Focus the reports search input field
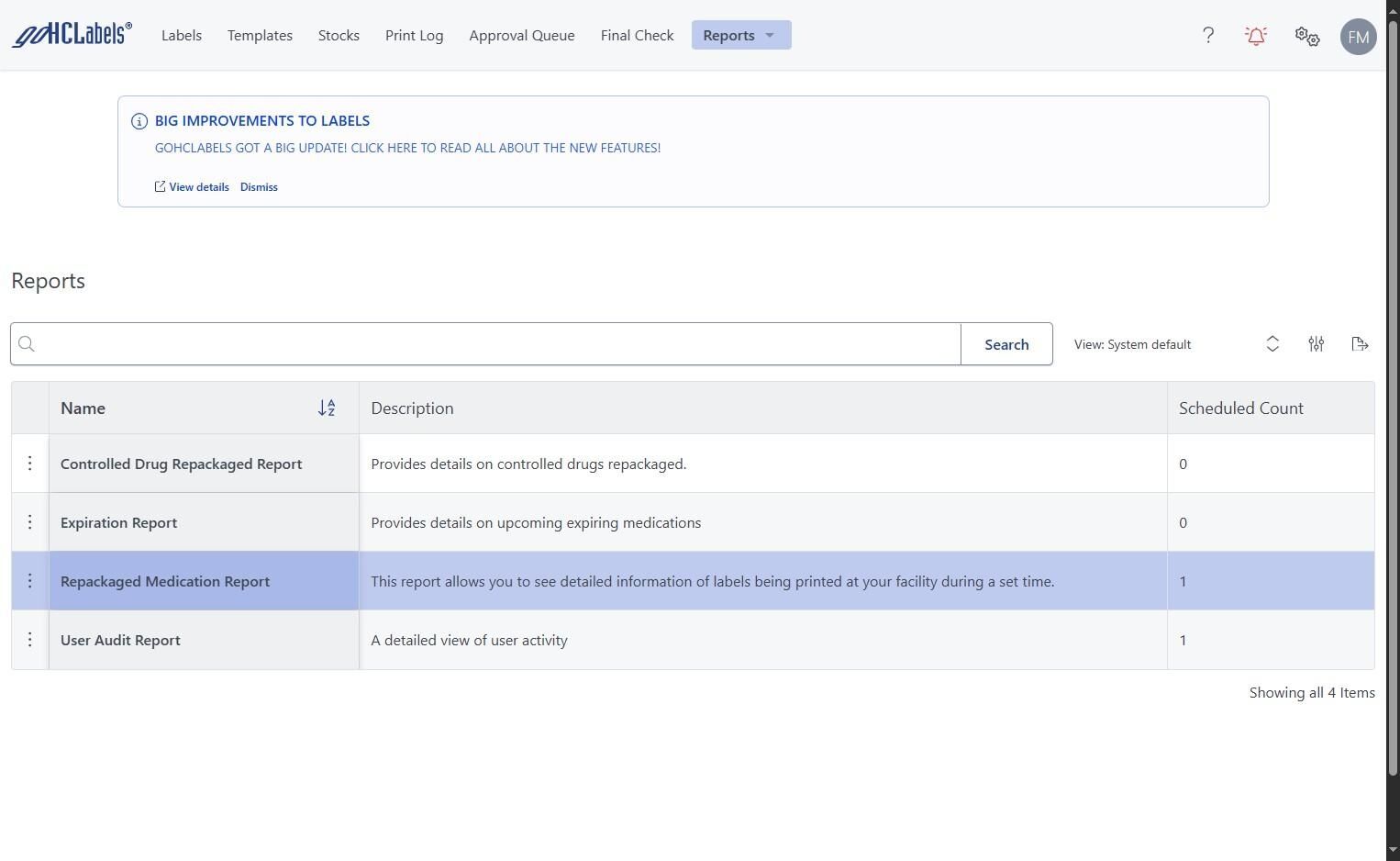 (495, 344)
